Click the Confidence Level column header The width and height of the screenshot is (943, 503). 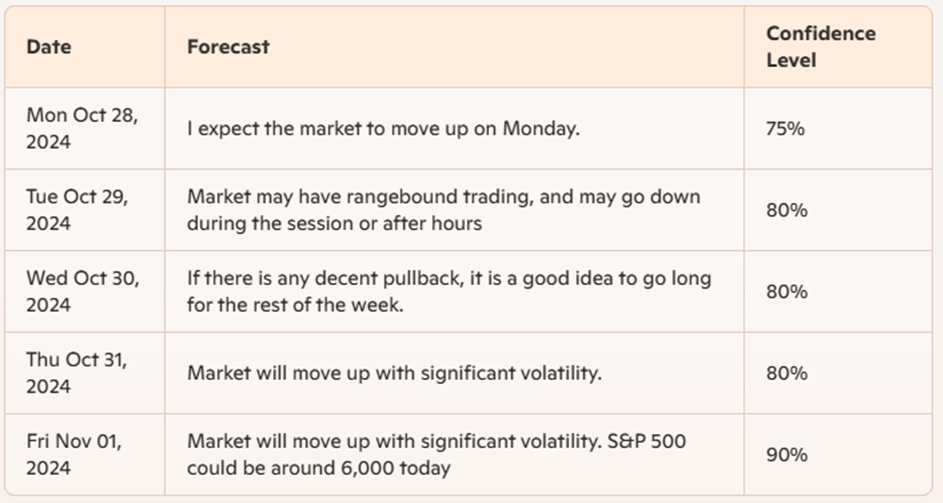(820, 47)
